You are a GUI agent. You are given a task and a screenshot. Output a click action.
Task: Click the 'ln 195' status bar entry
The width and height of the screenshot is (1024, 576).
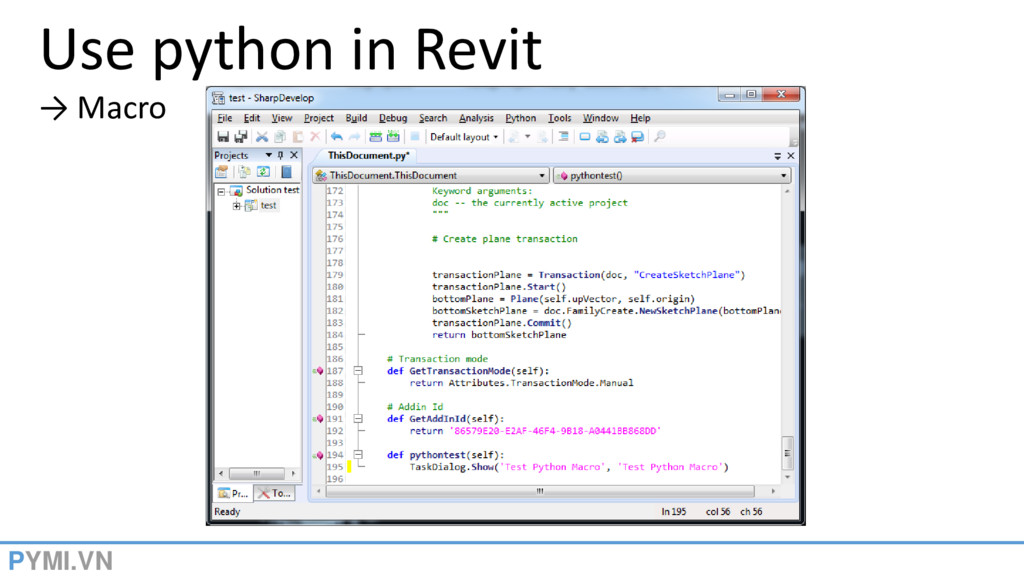[x=673, y=512]
